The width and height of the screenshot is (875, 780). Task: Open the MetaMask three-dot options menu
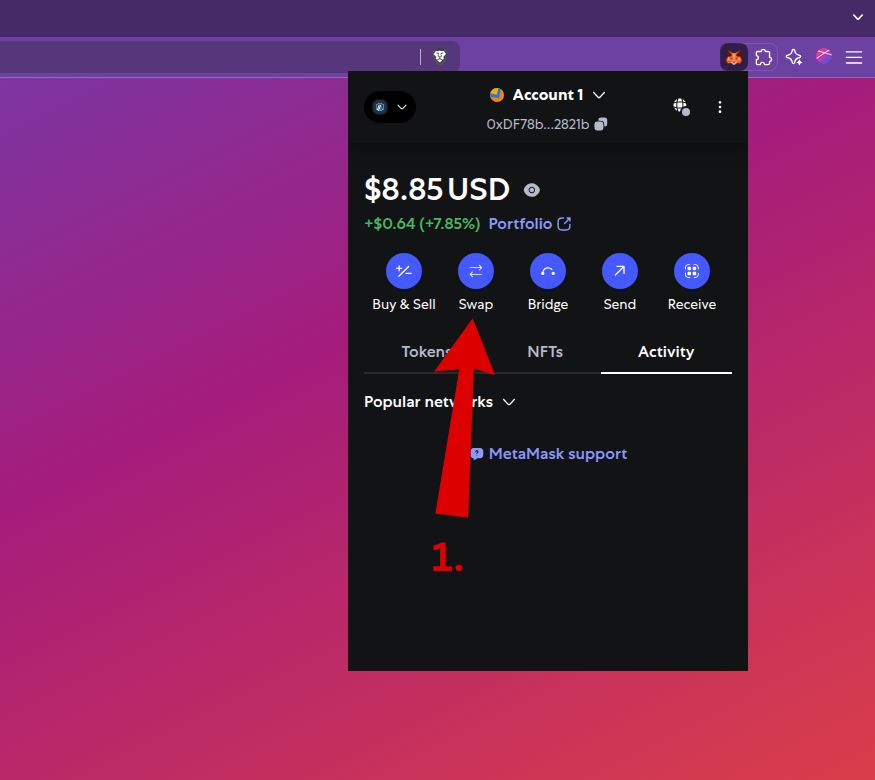point(720,107)
